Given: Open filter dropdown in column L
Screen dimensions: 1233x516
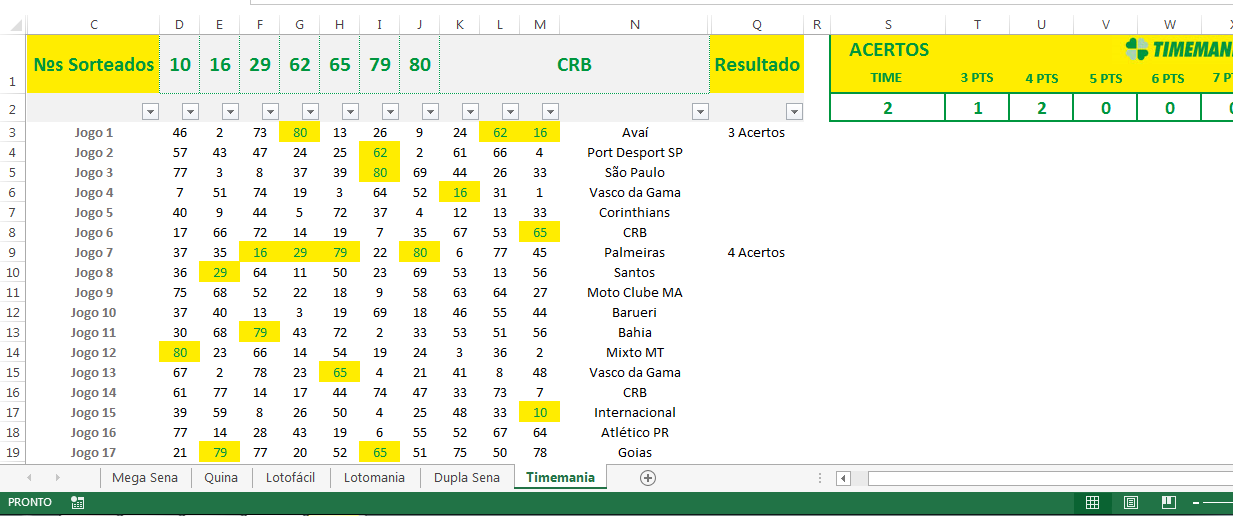Looking at the screenshot, I should (510, 112).
